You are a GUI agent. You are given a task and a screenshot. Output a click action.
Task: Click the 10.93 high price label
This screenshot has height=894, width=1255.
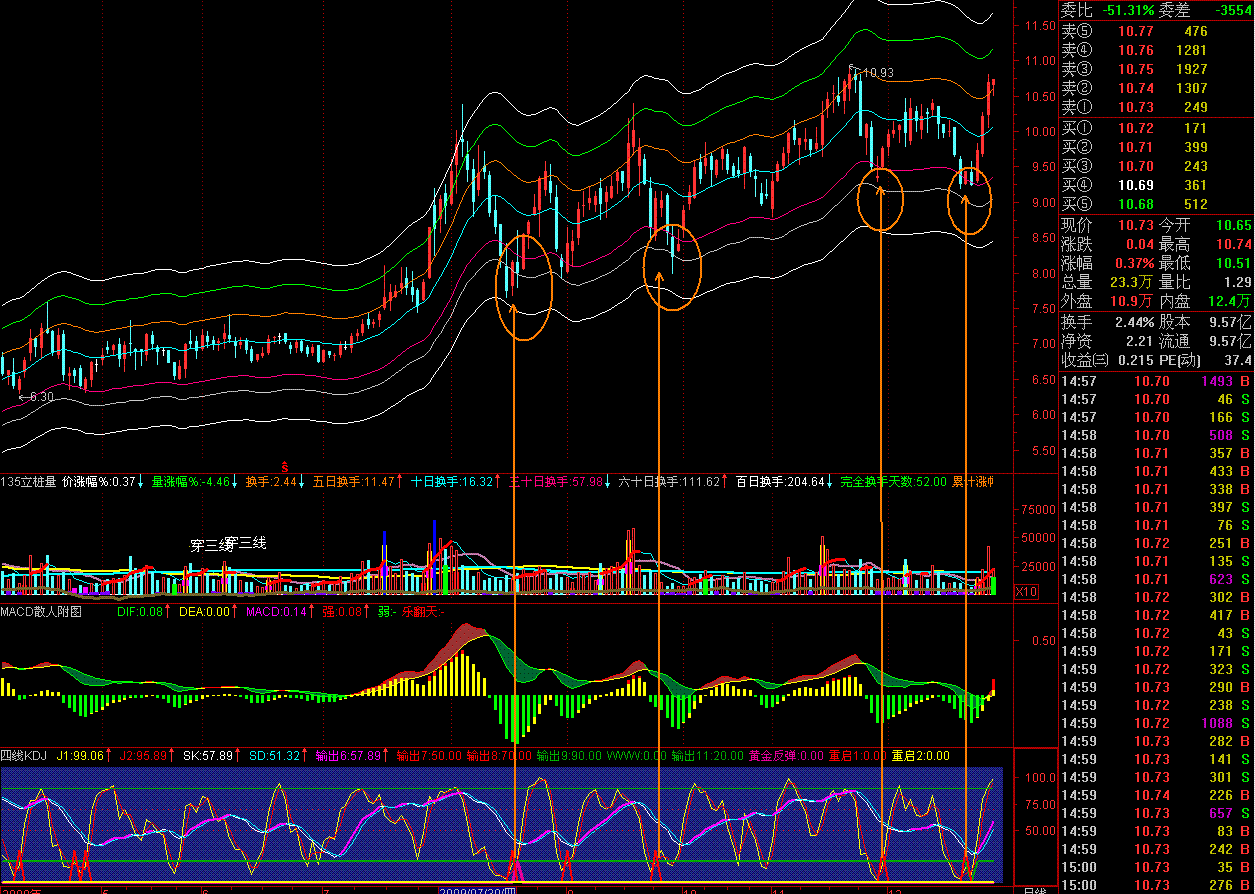tap(877, 72)
